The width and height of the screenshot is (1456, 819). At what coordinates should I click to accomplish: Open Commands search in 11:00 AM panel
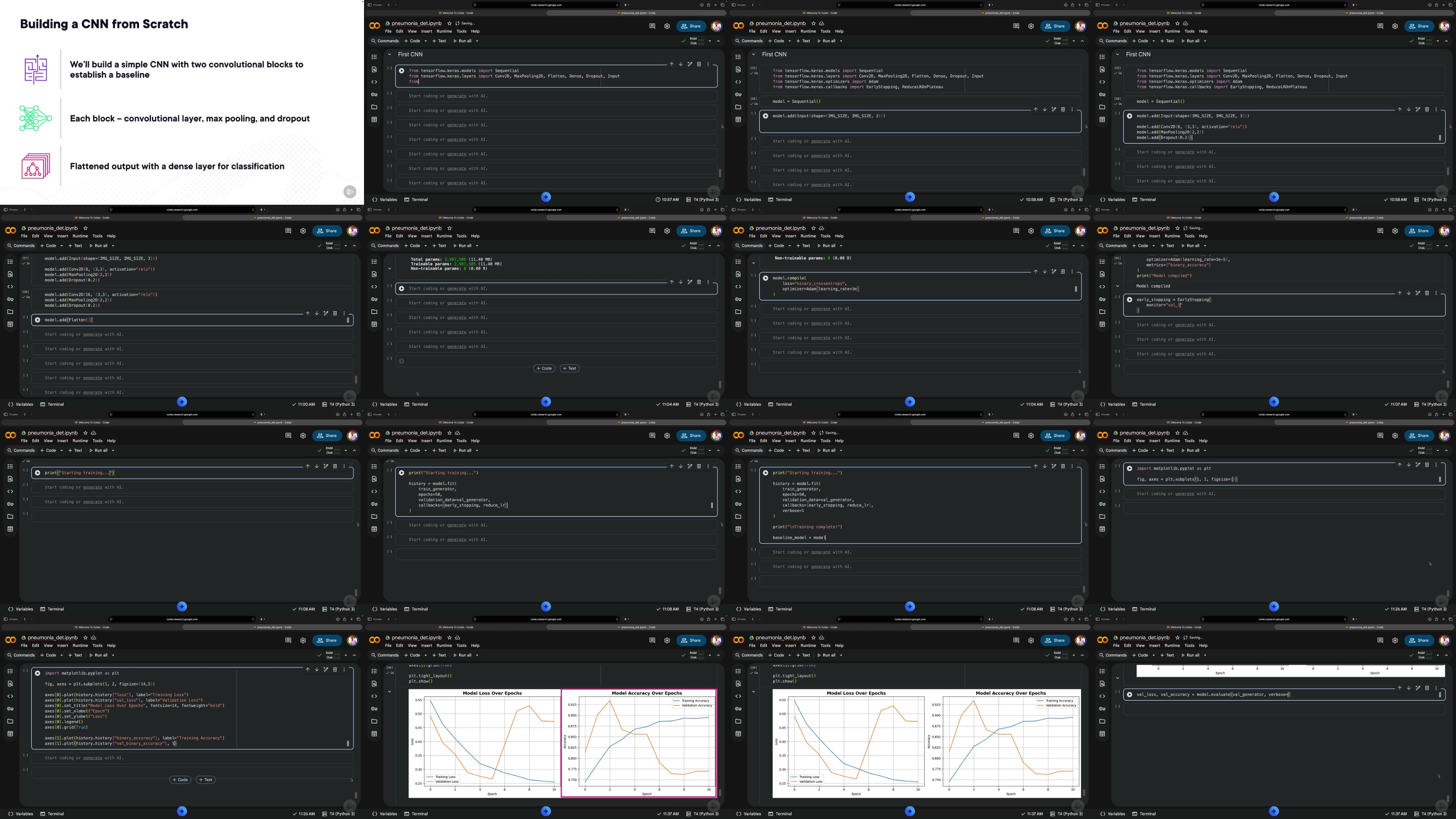pyautogui.click(x=21, y=246)
